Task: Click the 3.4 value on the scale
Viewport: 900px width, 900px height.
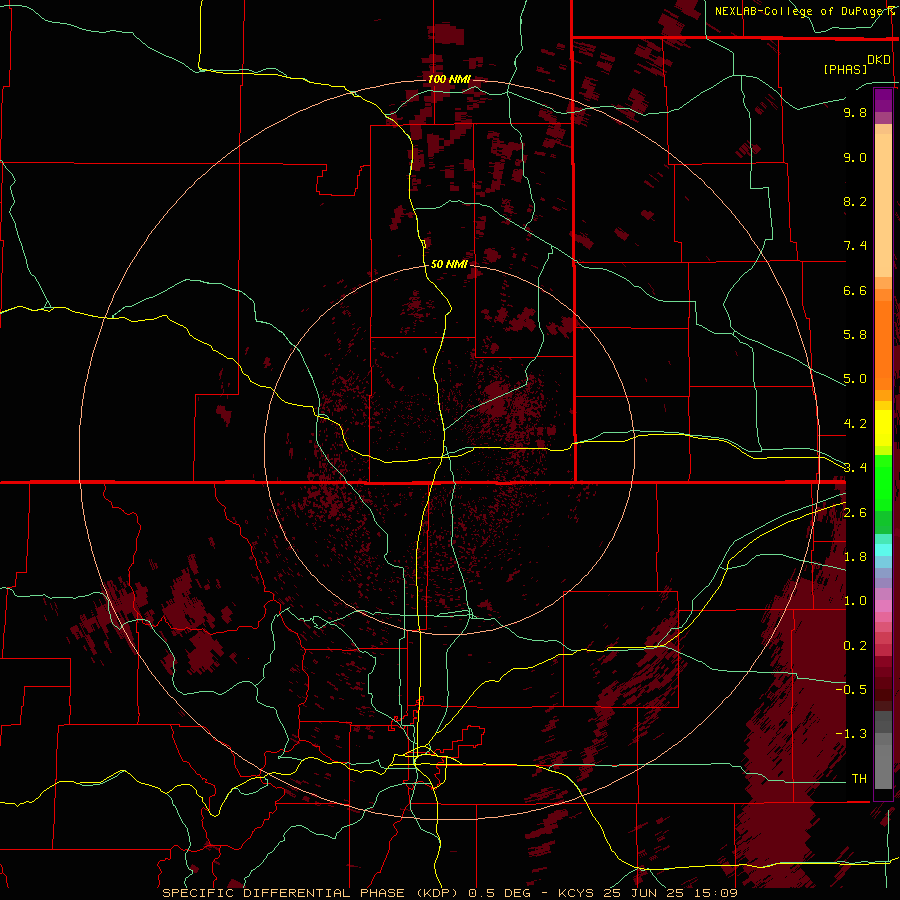Action: click(x=855, y=467)
